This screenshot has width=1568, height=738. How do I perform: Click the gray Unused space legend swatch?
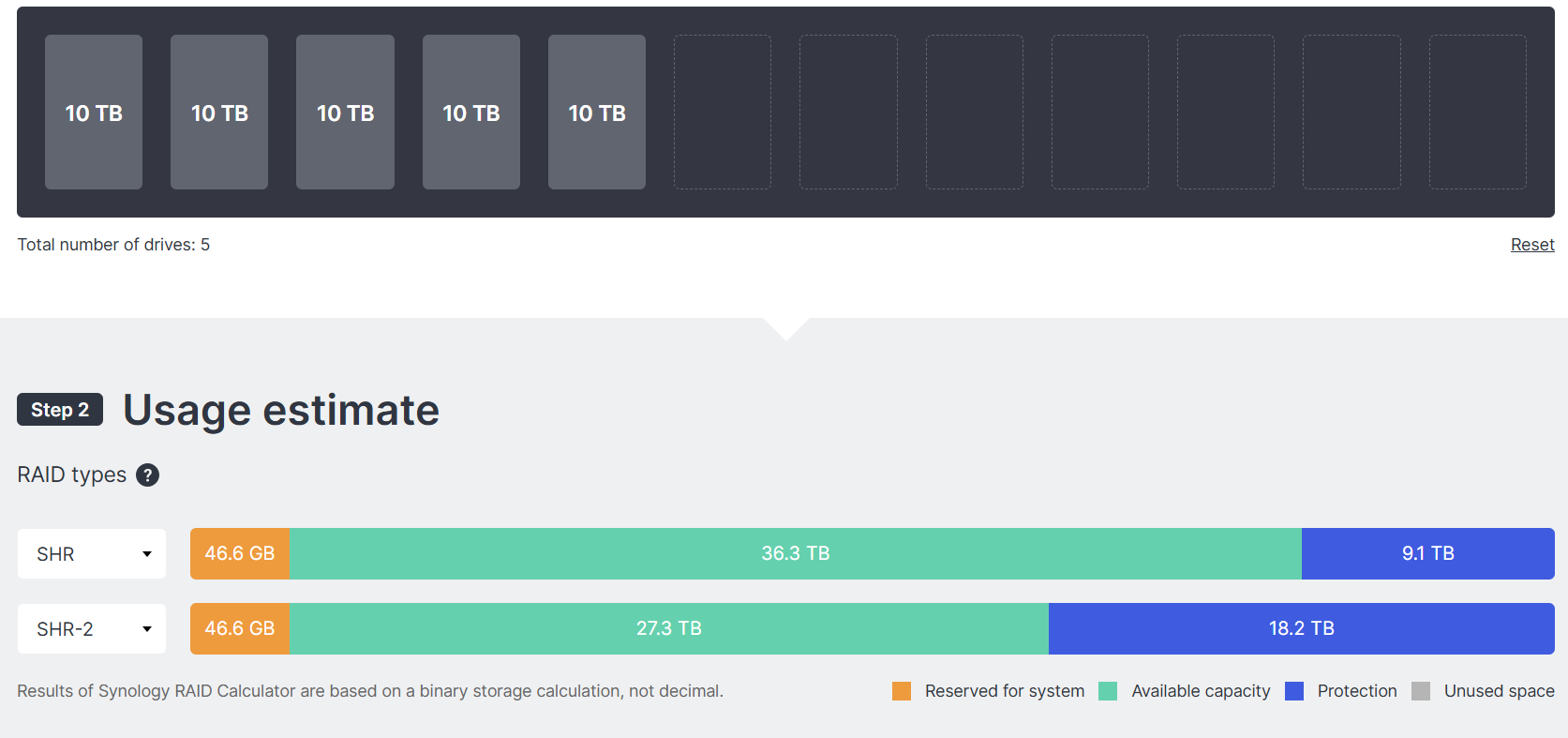(1421, 691)
